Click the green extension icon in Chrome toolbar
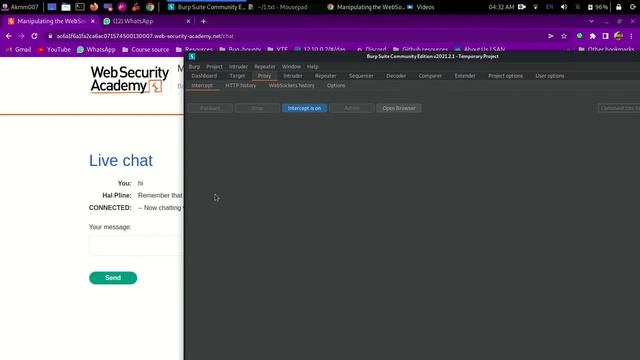This screenshot has width=640, height=360. tap(579, 36)
